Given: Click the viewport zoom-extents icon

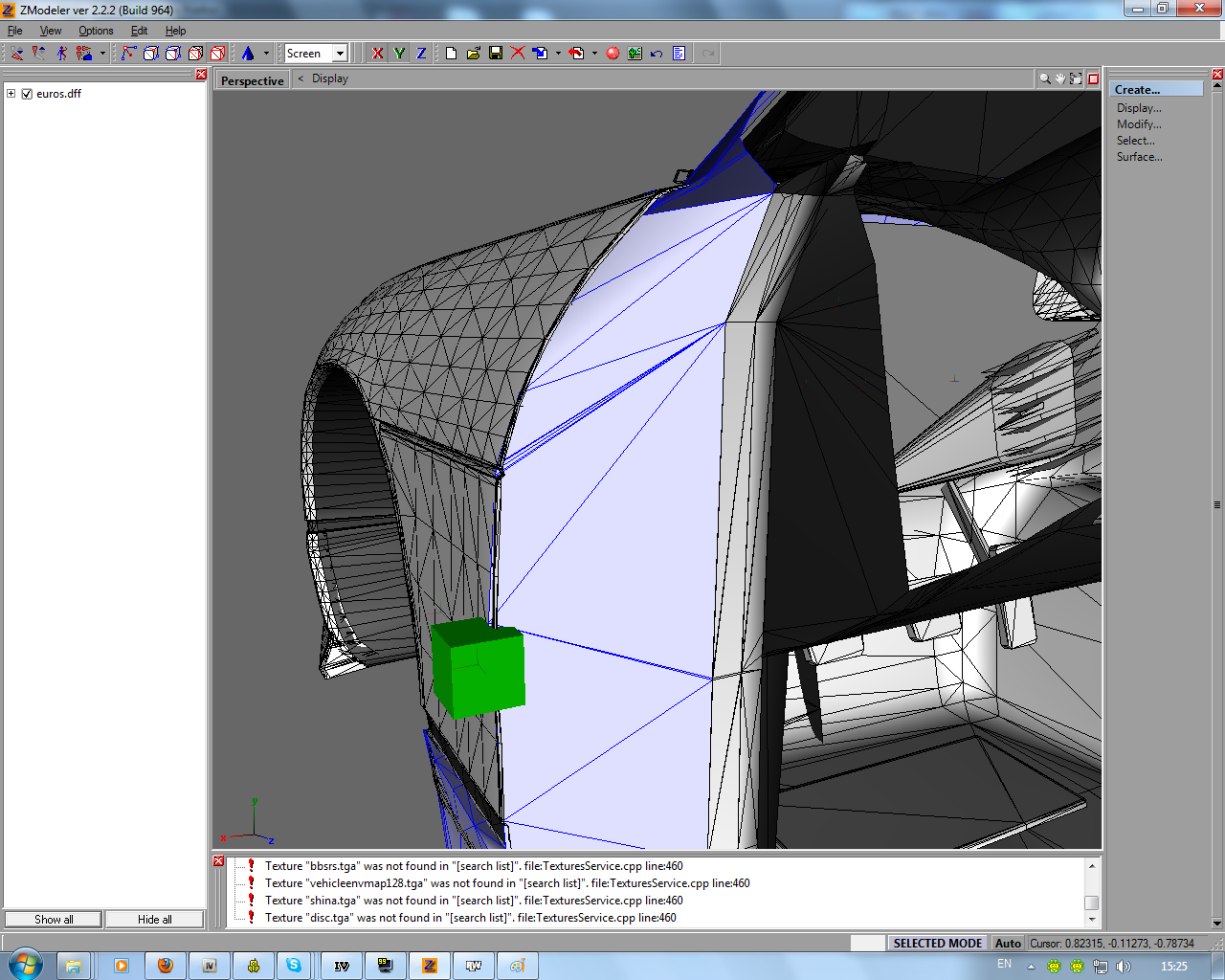Looking at the screenshot, I should [x=1076, y=78].
